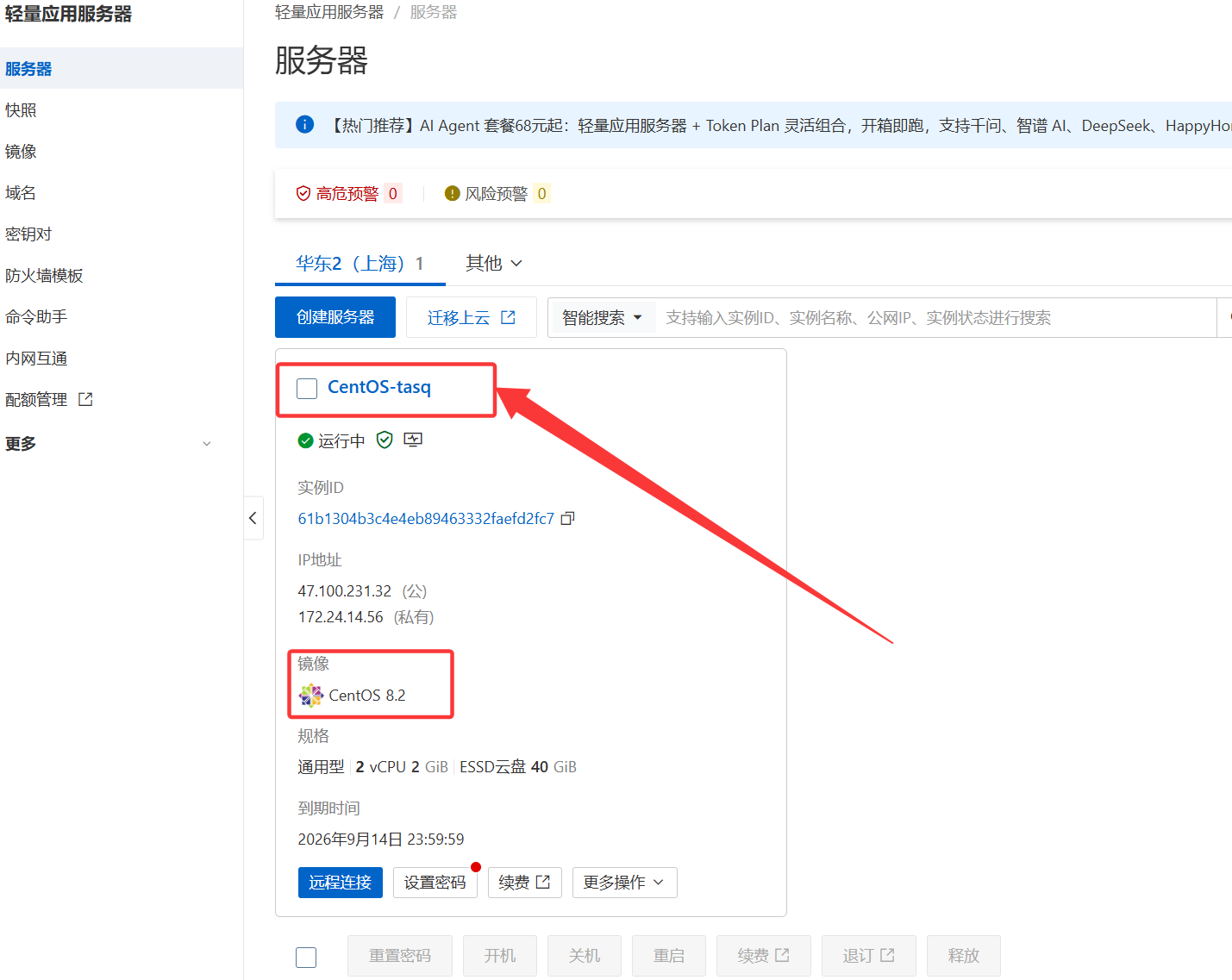Click the external link icon in card 续费 button
The image size is (1232, 980).
pyautogui.click(x=543, y=882)
